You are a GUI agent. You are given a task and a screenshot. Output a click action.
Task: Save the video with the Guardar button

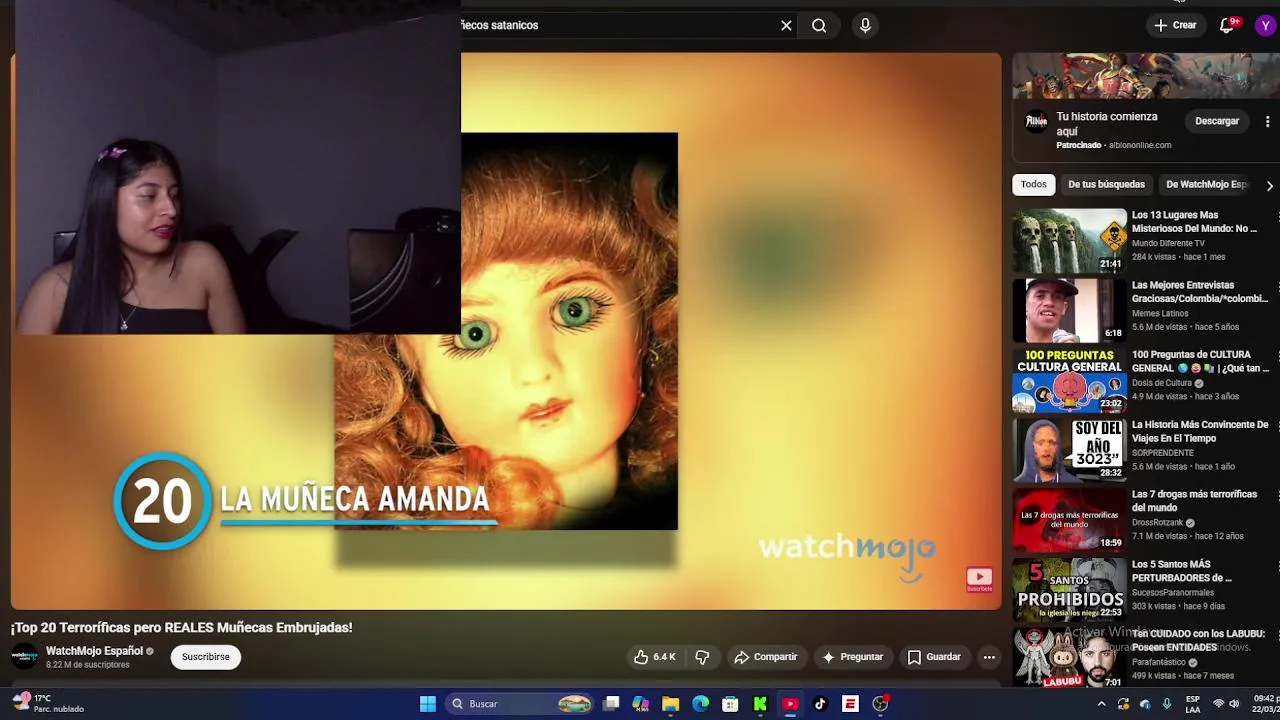tap(934, 657)
